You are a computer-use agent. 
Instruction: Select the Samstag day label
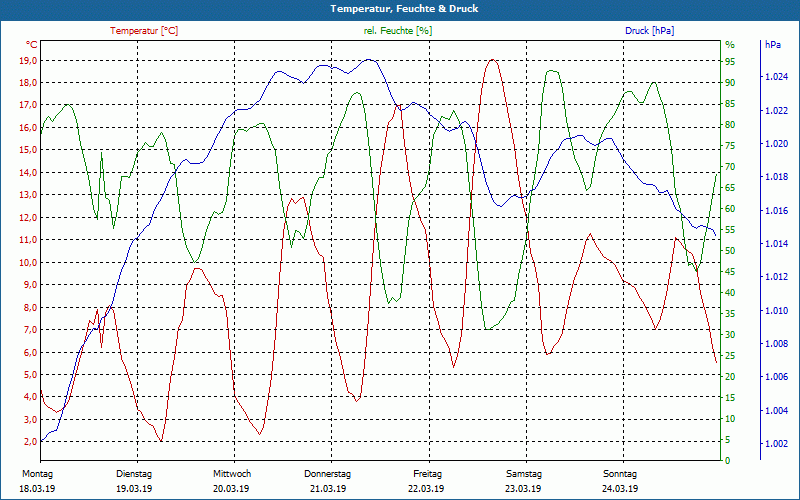point(524,474)
